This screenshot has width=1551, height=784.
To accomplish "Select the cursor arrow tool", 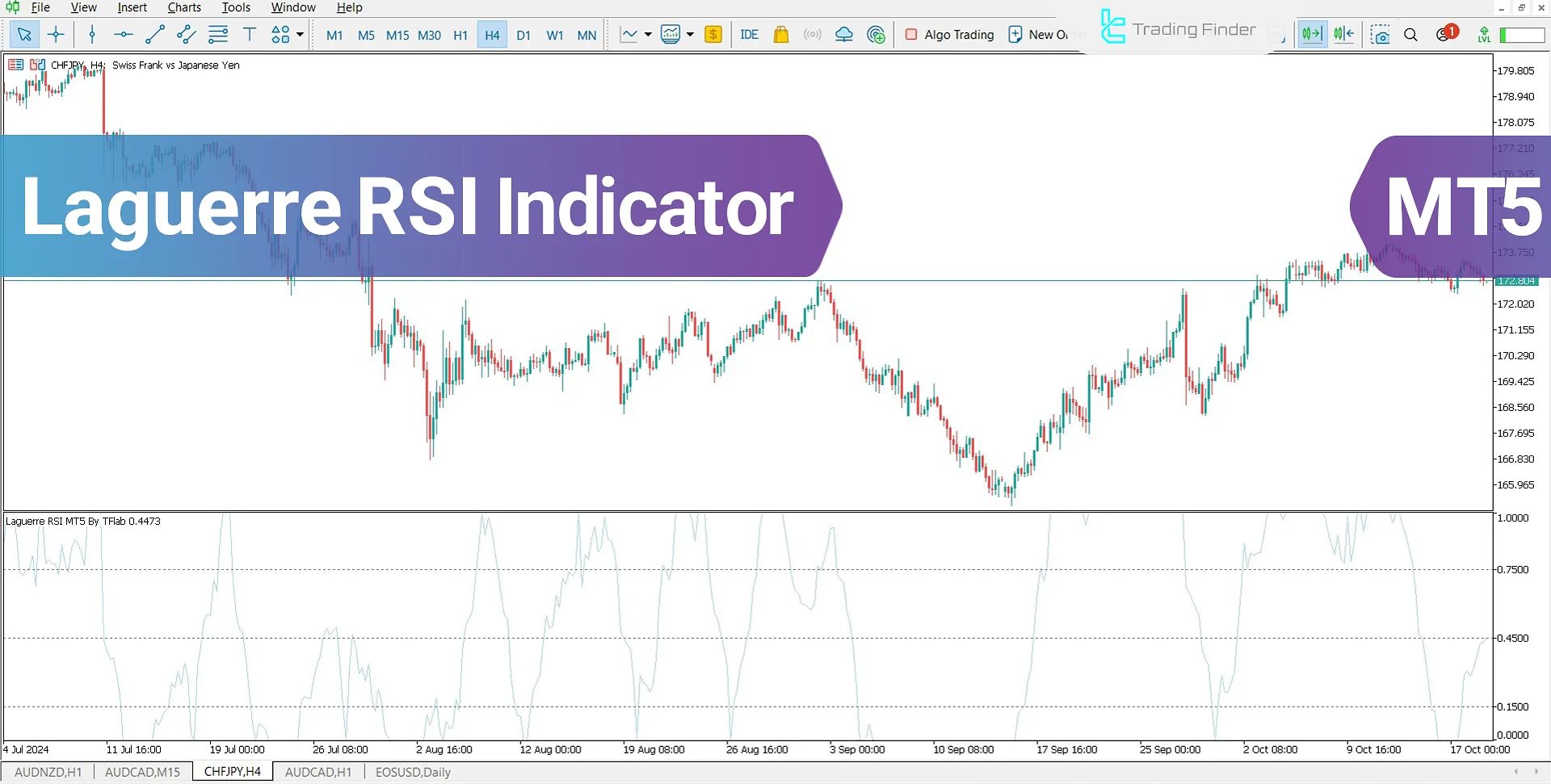I will click(24, 35).
